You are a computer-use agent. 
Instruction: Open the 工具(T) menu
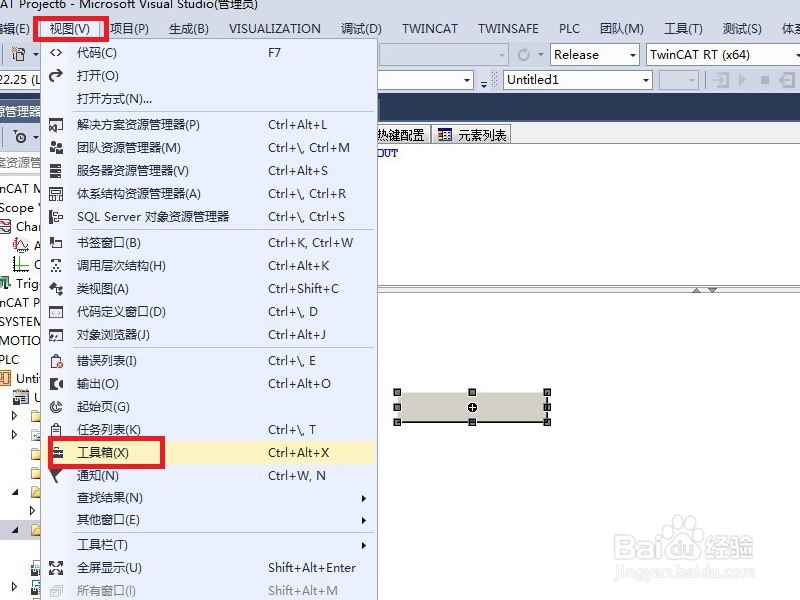683,29
